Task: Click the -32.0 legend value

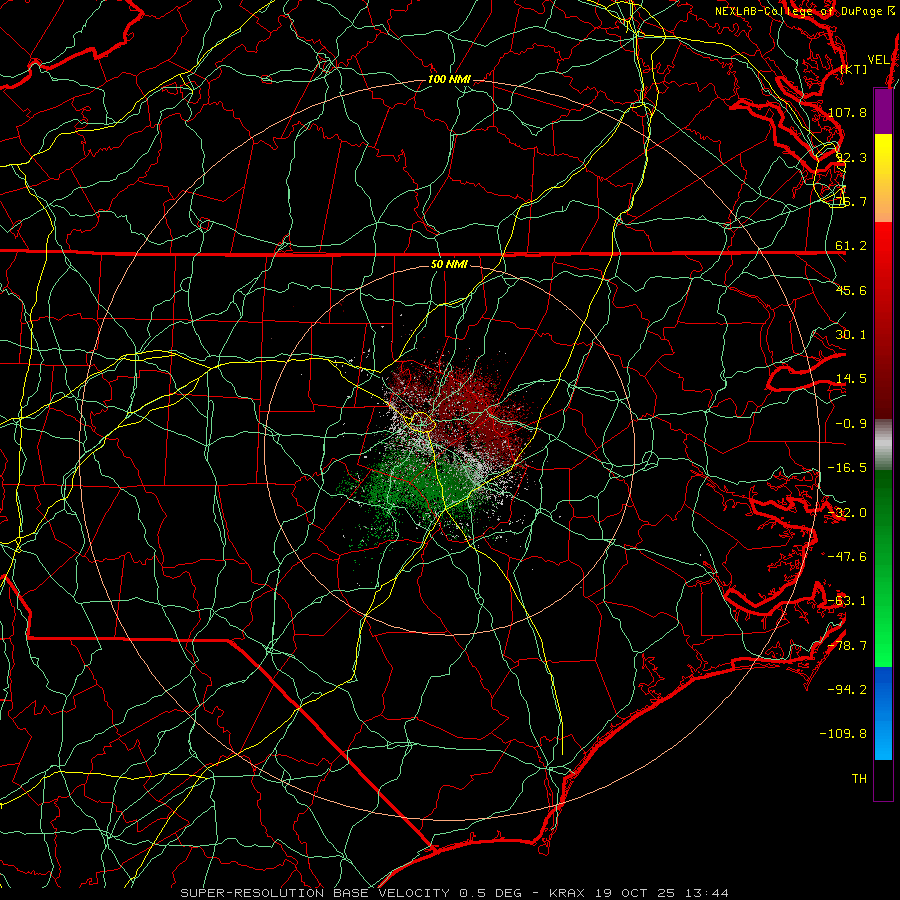Action: point(847,513)
